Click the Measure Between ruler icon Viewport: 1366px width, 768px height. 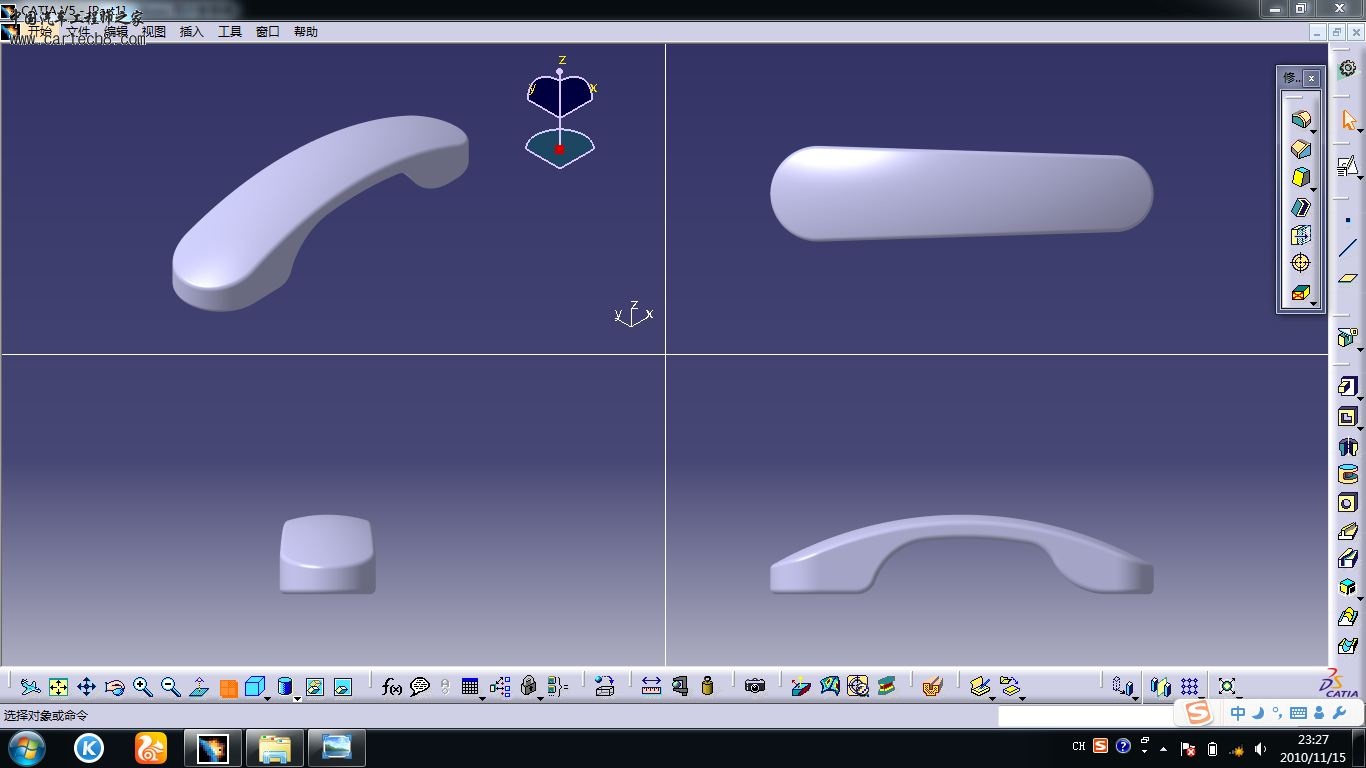(651, 687)
